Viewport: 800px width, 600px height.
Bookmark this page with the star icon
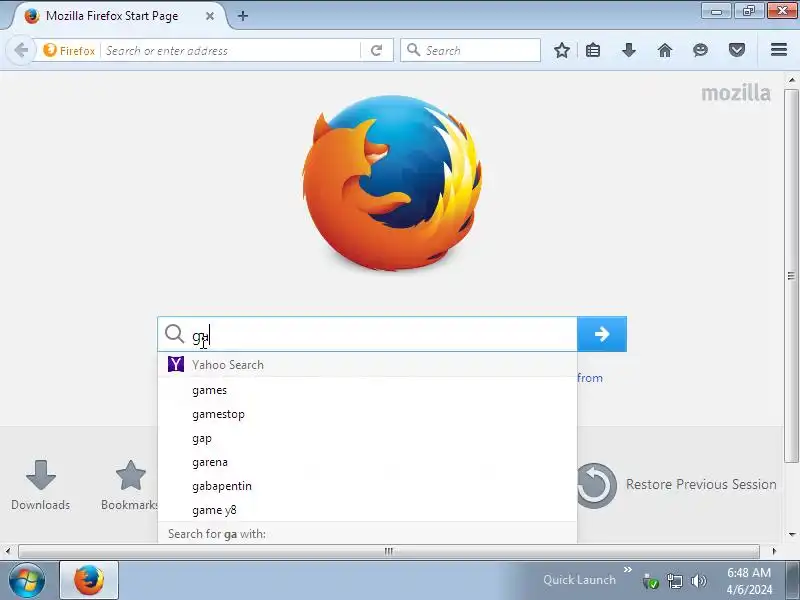(x=562, y=50)
